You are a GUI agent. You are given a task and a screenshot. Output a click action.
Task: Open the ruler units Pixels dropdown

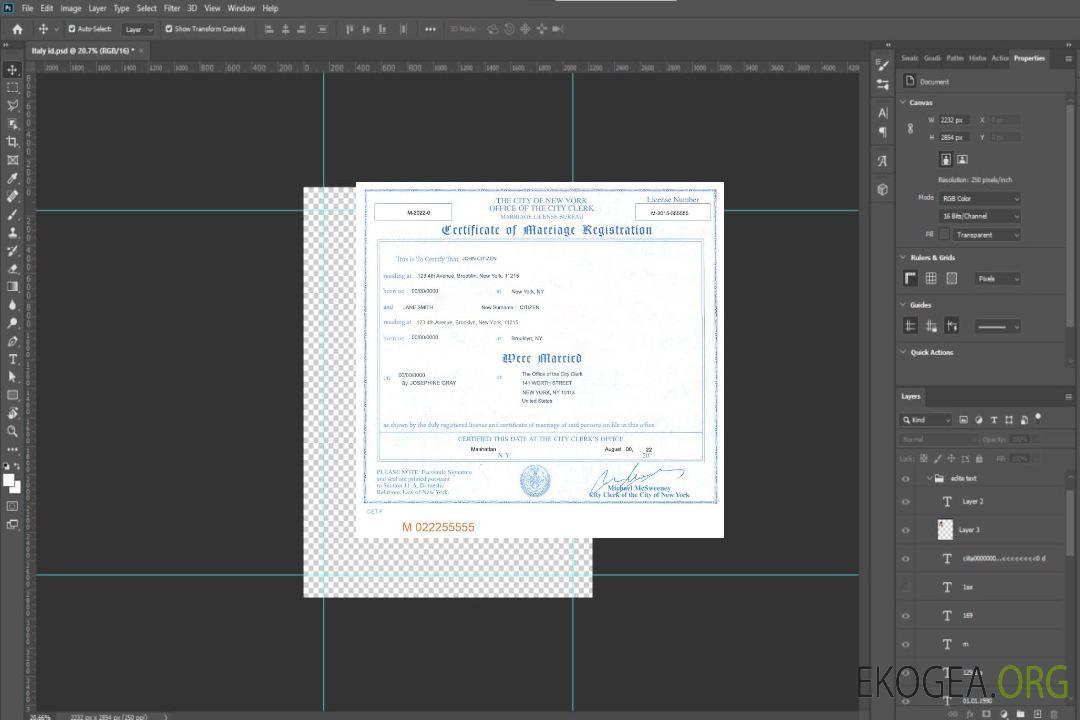tap(997, 279)
